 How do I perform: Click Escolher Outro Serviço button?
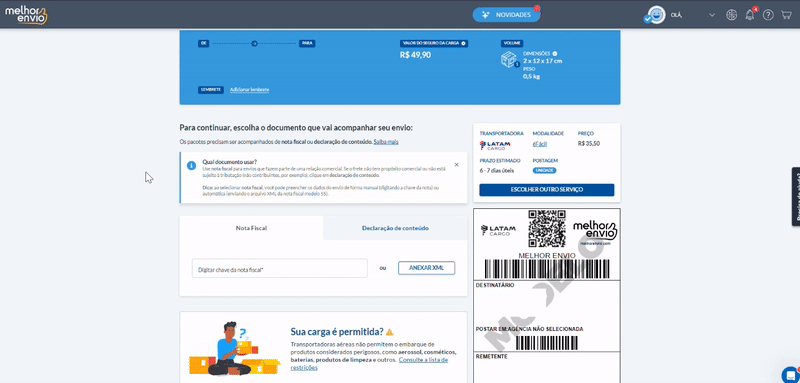click(546, 190)
